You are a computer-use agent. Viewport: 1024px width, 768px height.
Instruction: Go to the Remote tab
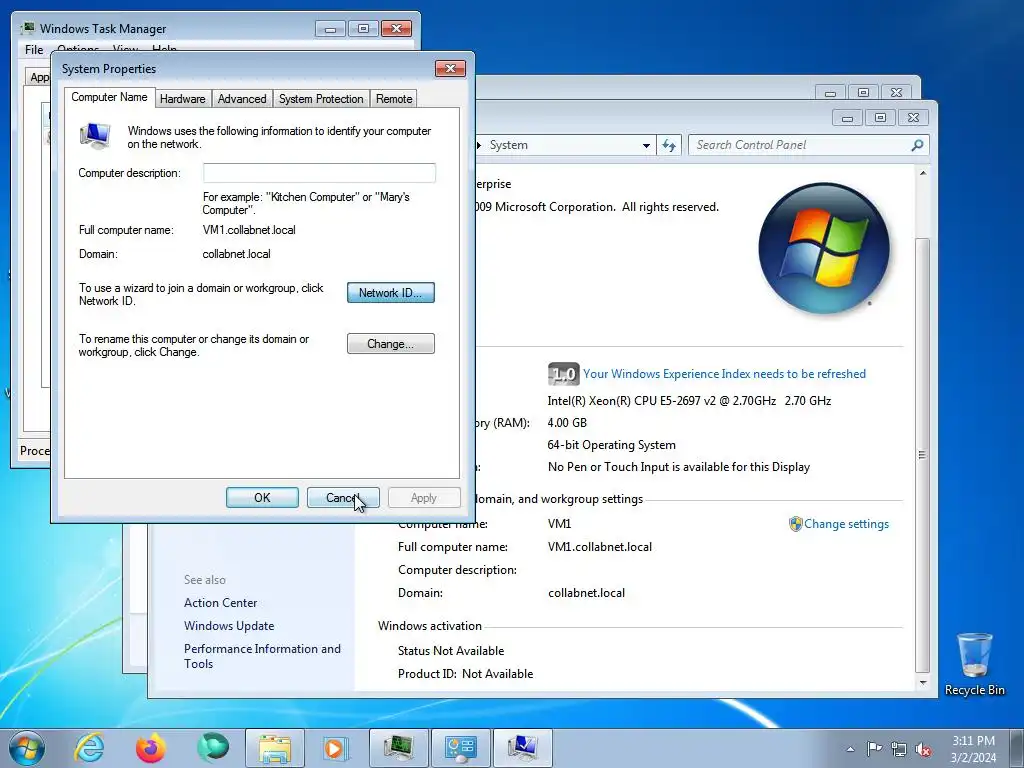pyautogui.click(x=394, y=99)
